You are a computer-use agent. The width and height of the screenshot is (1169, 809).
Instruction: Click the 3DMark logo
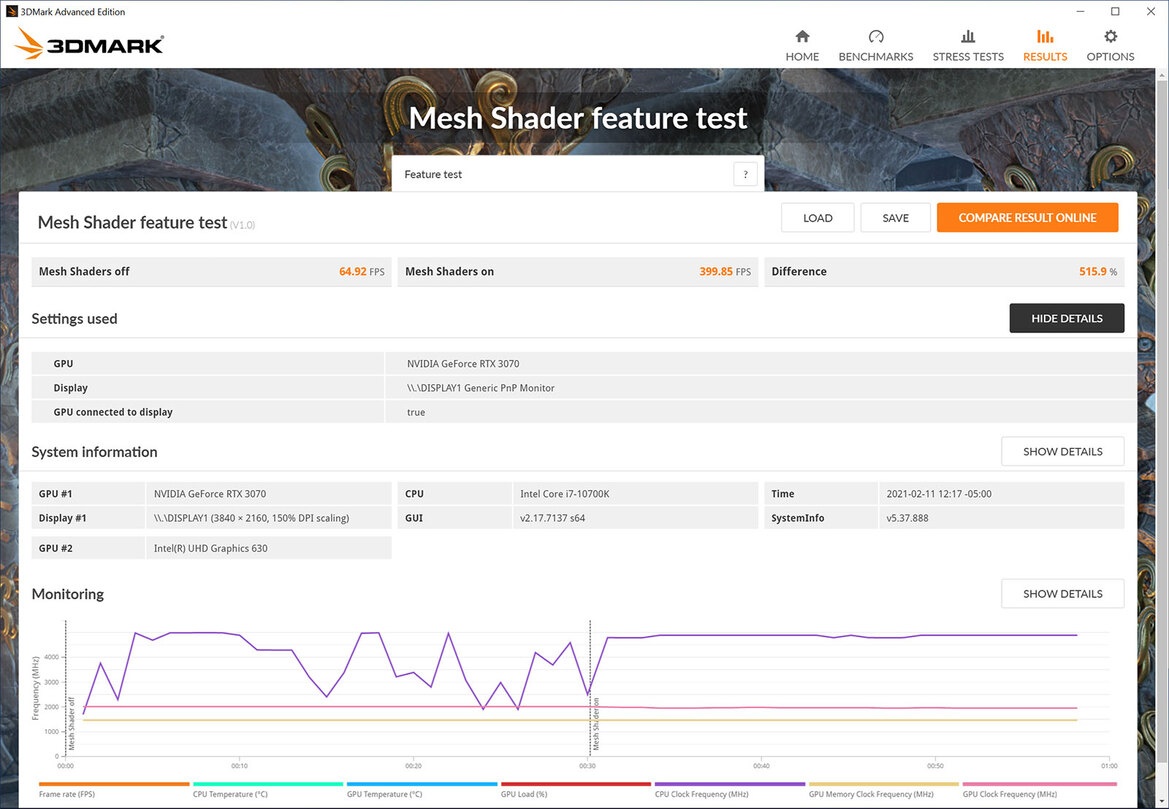[x=89, y=44]
